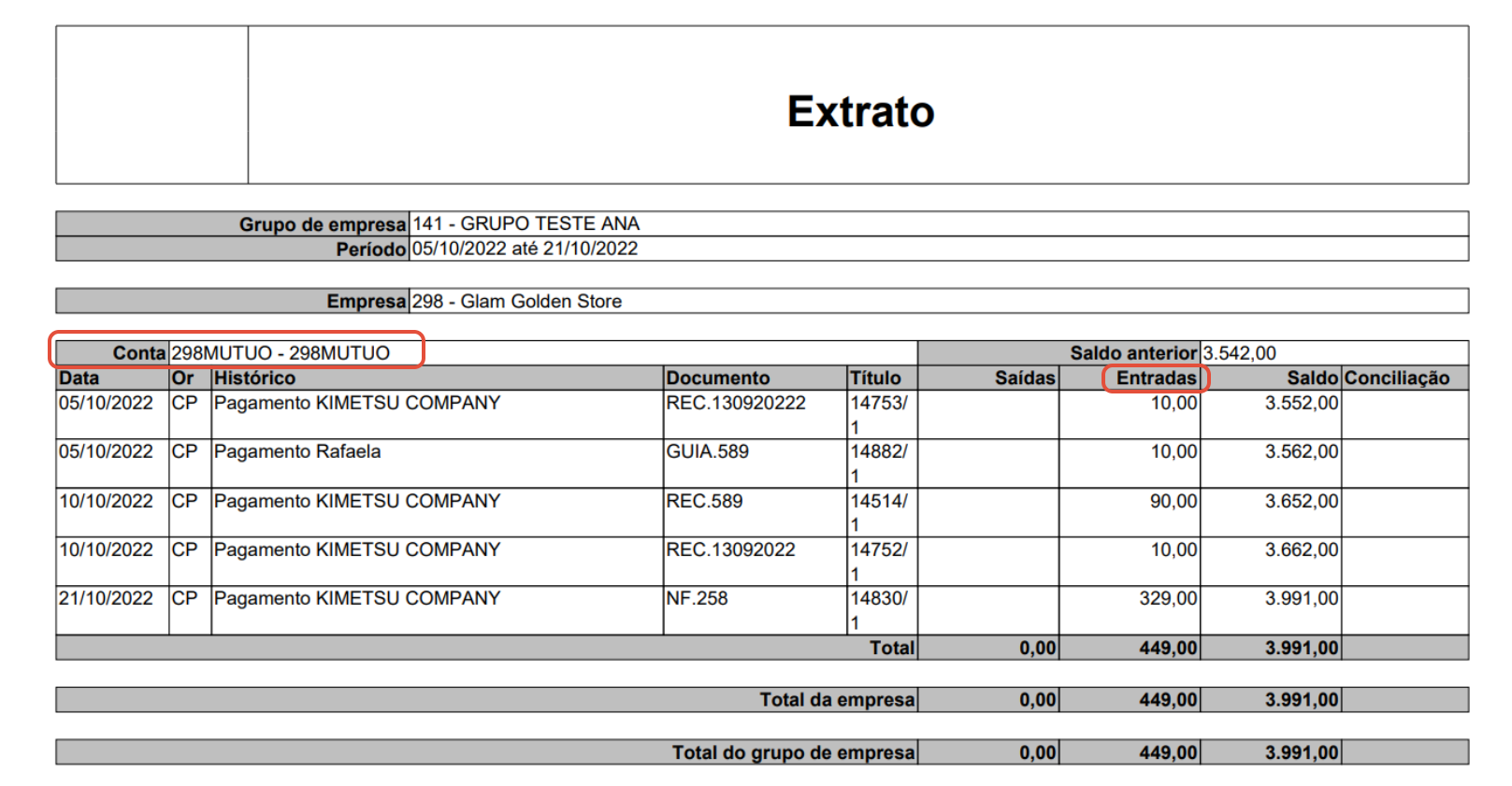Select document NF.258

pyautogui.click(x=697, y=598)
